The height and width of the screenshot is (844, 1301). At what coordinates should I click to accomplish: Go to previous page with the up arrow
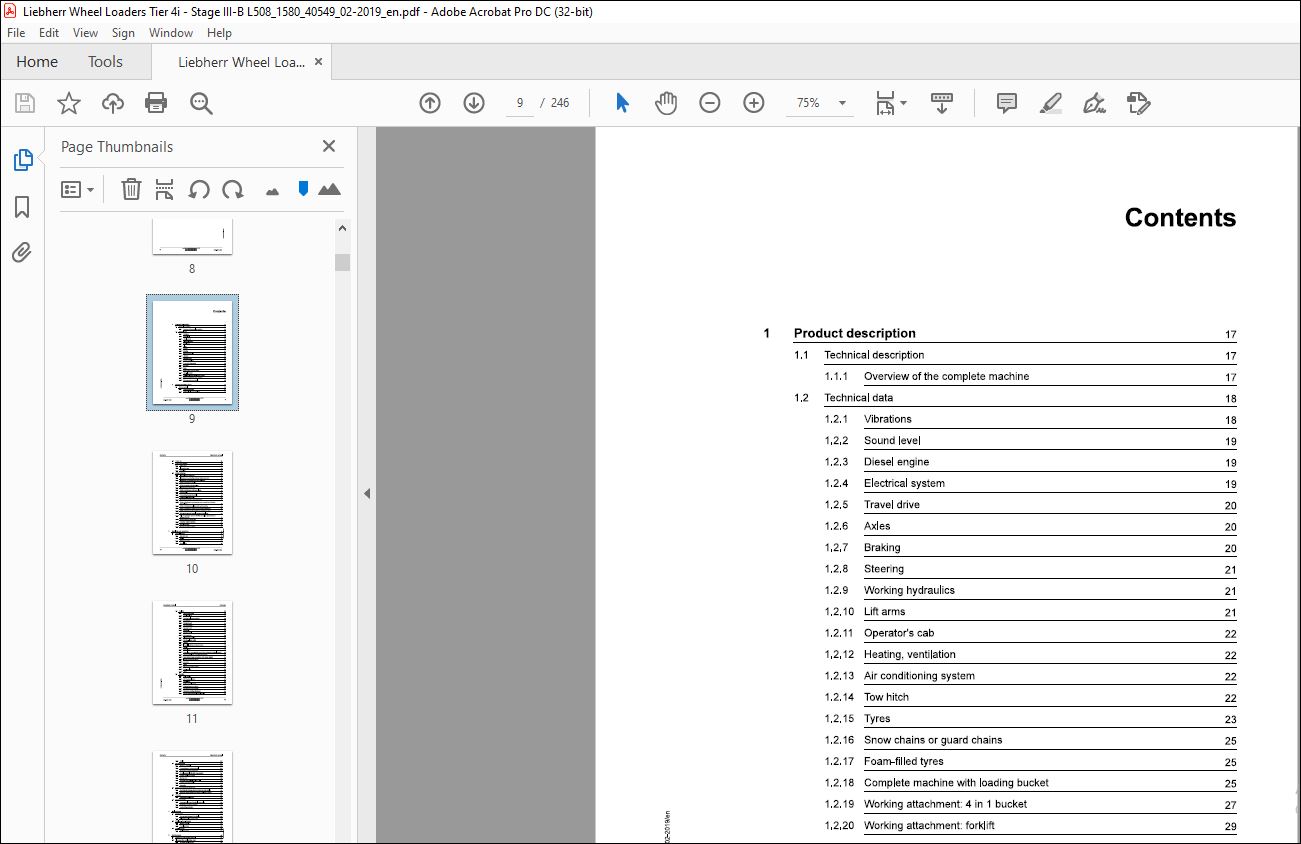pyautogui.click(x=430, y=103)
